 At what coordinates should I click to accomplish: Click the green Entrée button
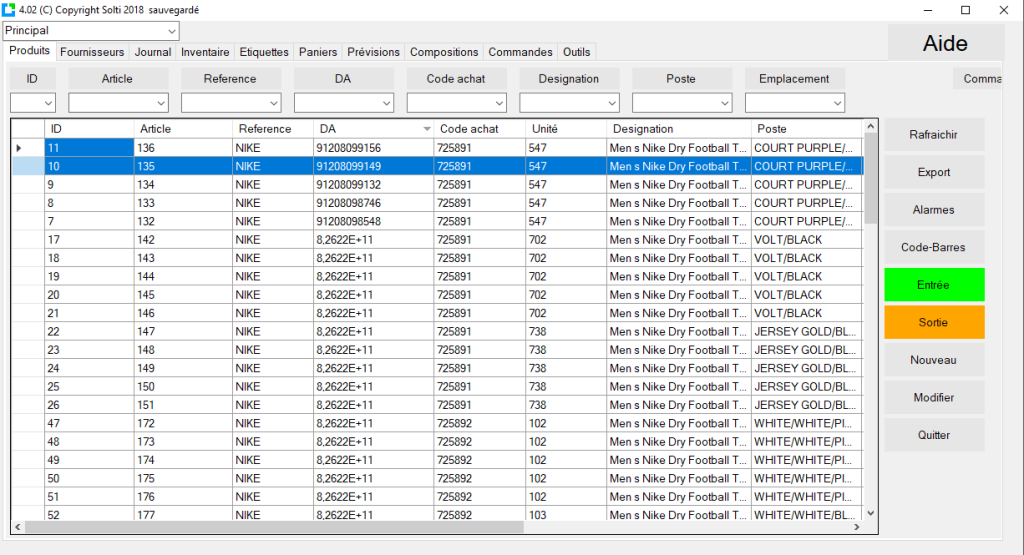pos(934,285)
